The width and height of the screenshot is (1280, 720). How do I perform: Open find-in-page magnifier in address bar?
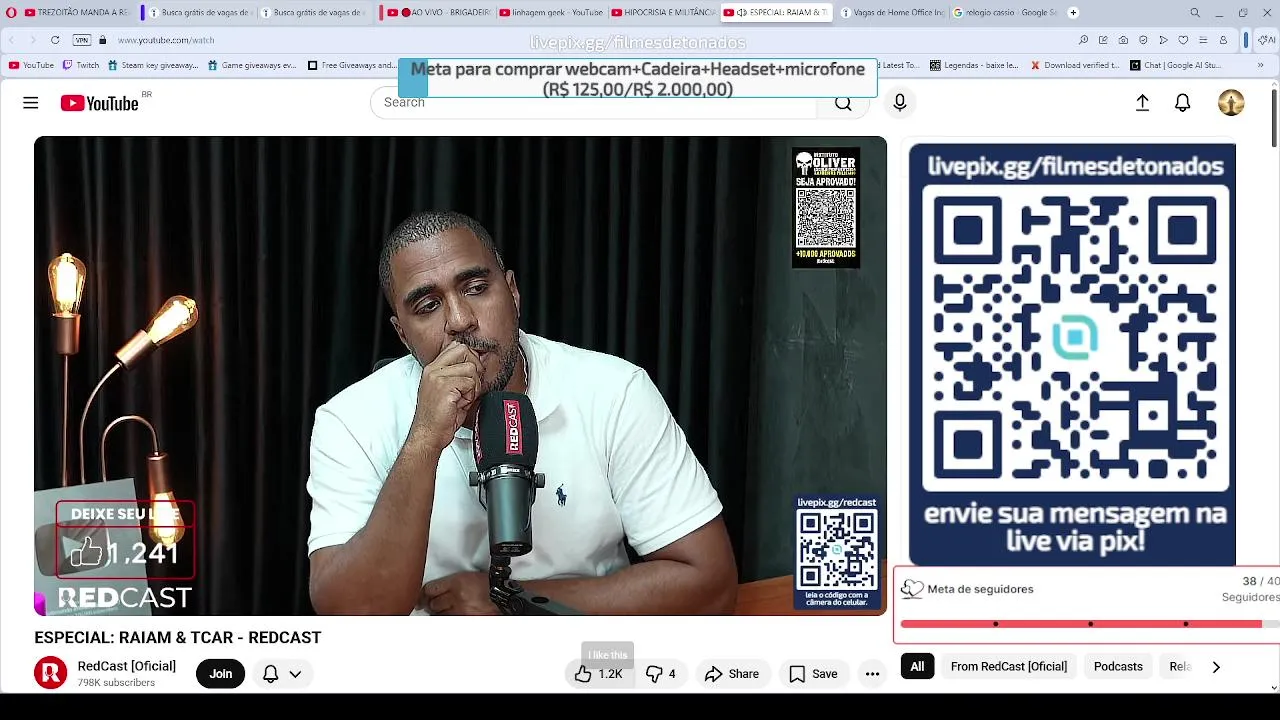click(1083, 40)
